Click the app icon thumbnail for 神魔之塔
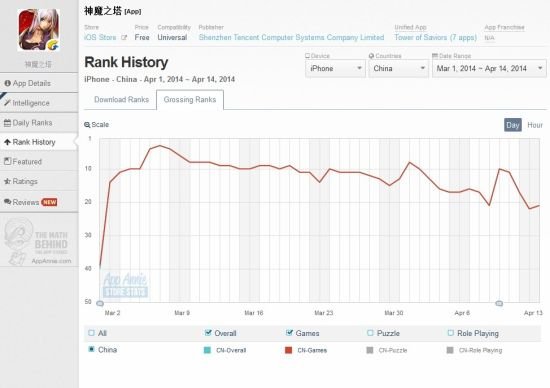The image size is (550, 388). (39, 31)
